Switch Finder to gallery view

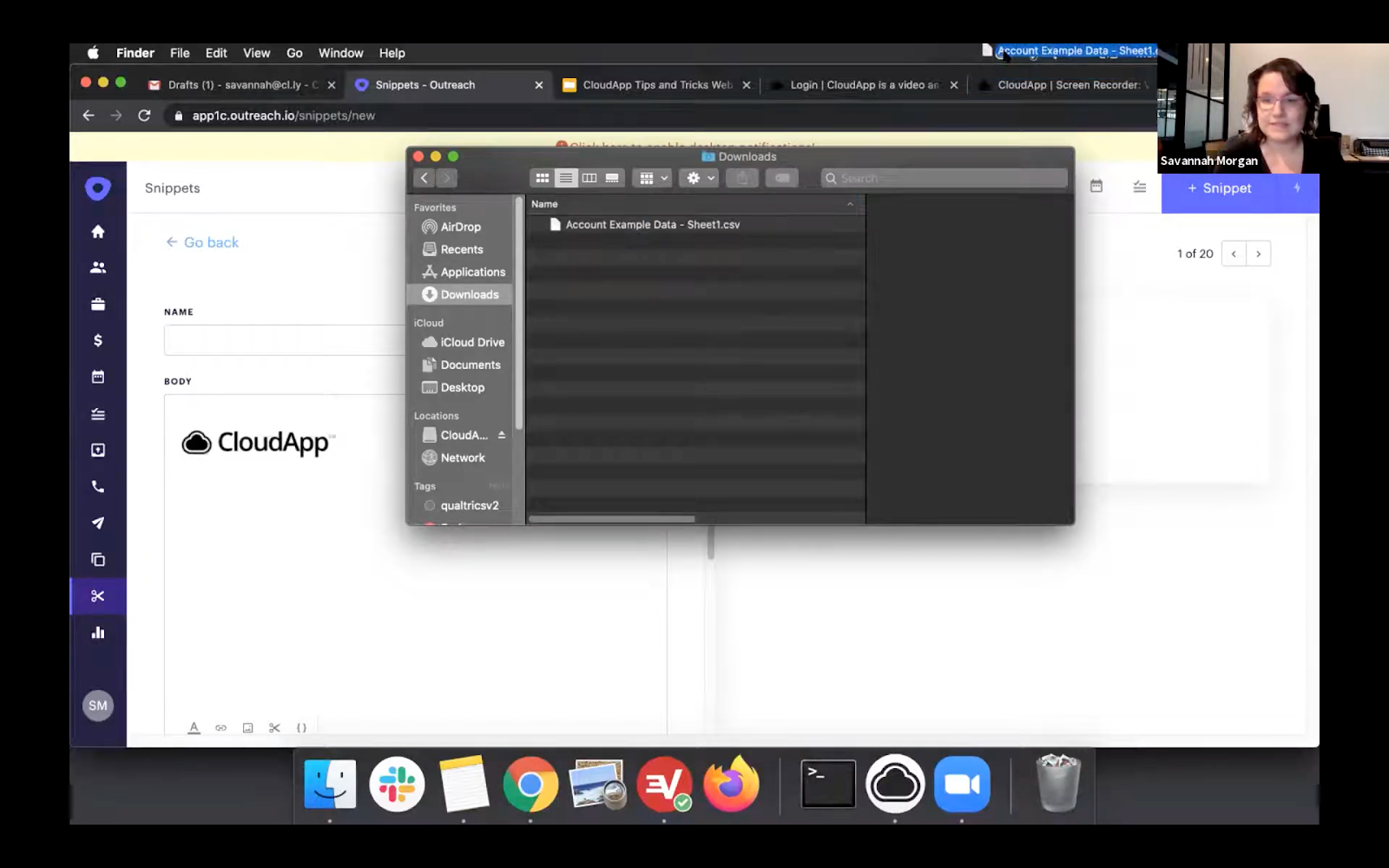pyautogui.click(x=612, y=178)
